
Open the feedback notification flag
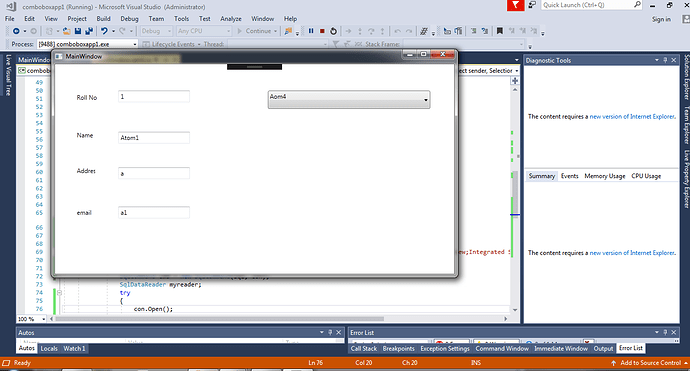tap(515, 5)
